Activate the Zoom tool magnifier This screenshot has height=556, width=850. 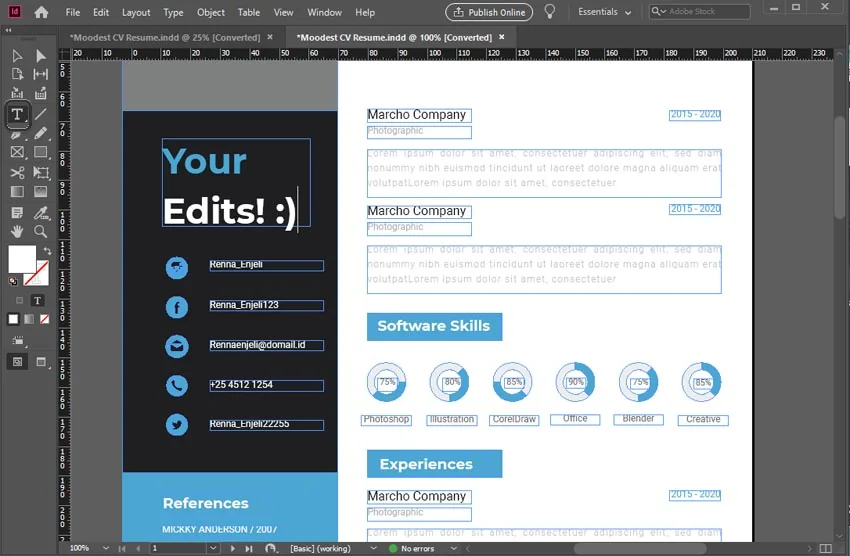coord(41,232)
